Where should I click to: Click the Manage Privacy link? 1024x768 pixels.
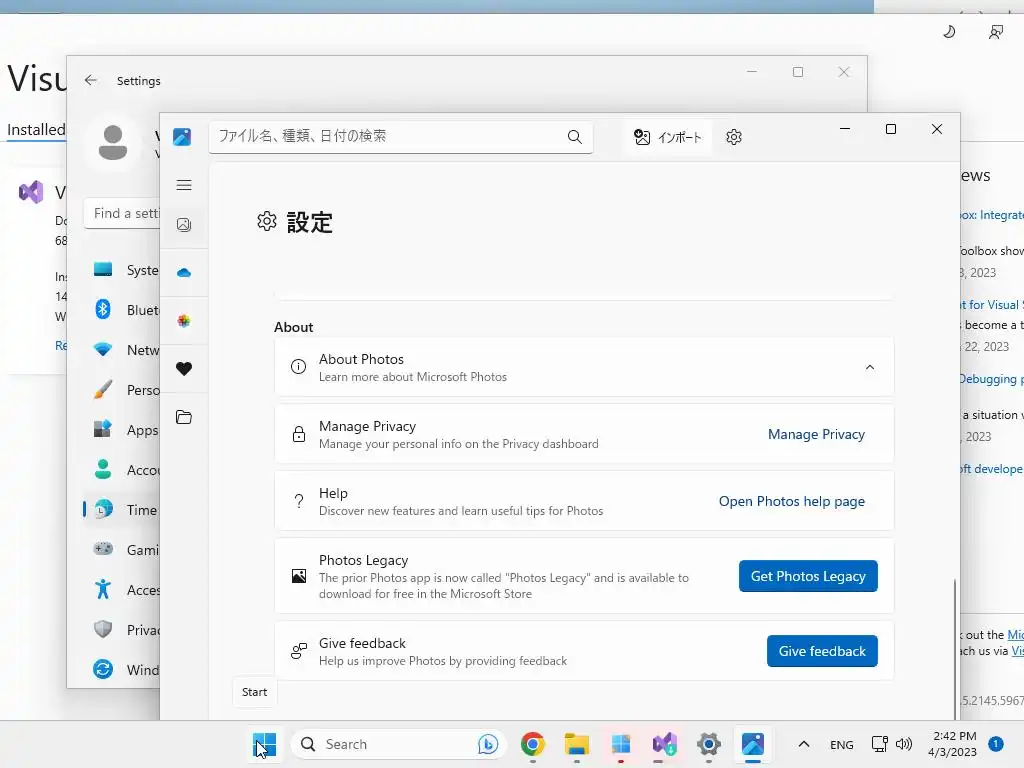click(x=816, y=434)
